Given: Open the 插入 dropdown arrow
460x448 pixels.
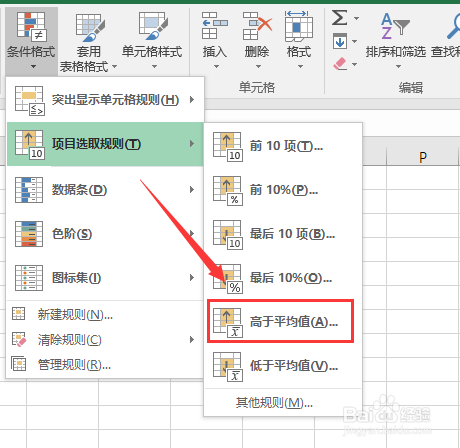Looking at the screenshot, I should point(216,67).
